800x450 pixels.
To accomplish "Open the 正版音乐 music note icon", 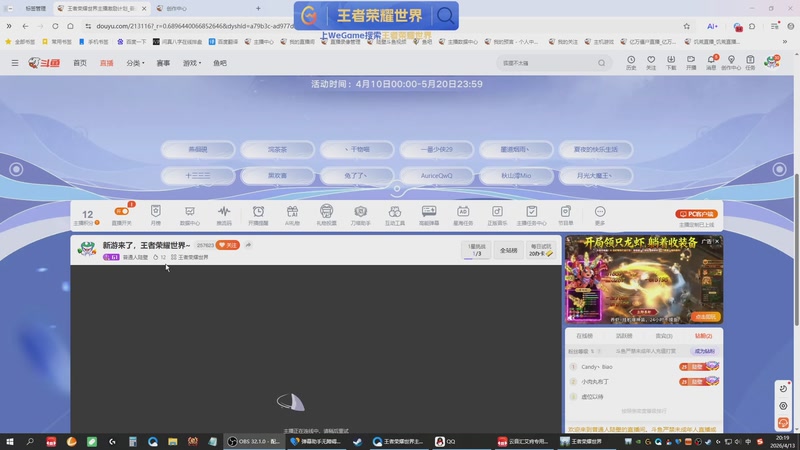I will click(497, 215).
